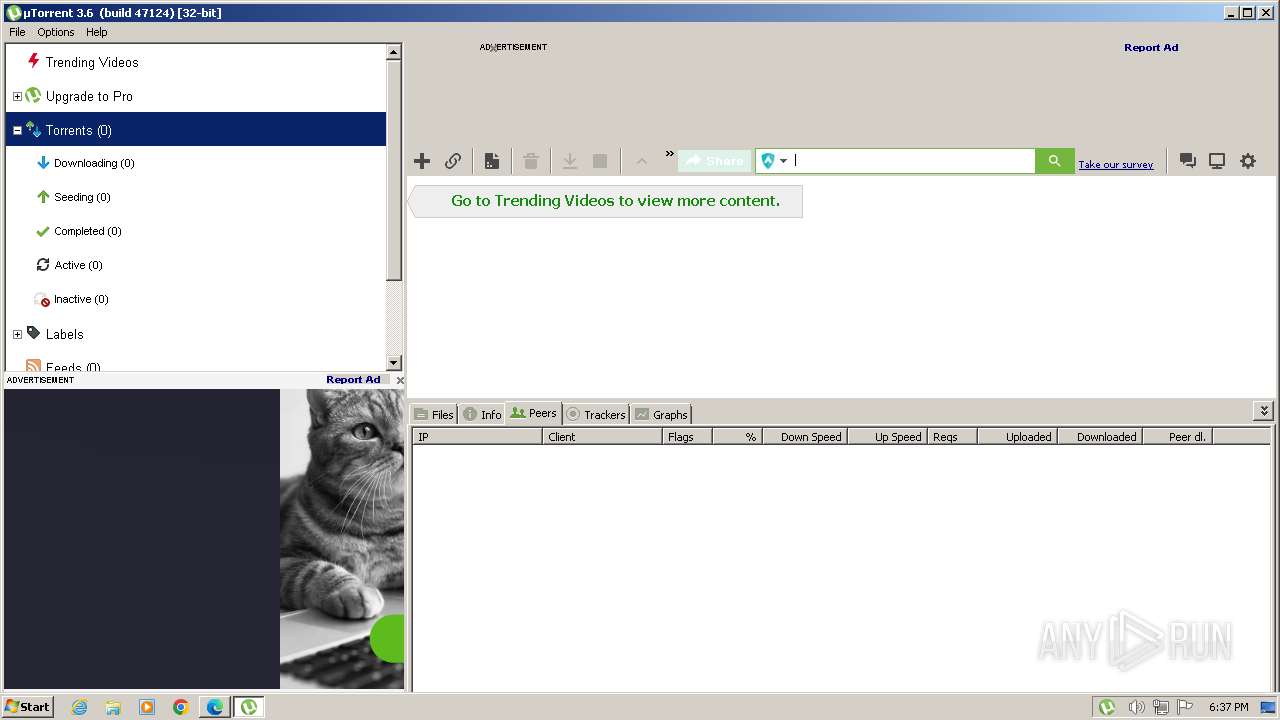
Task: Switch to the Trackers tab
Action: coord(596,414)
